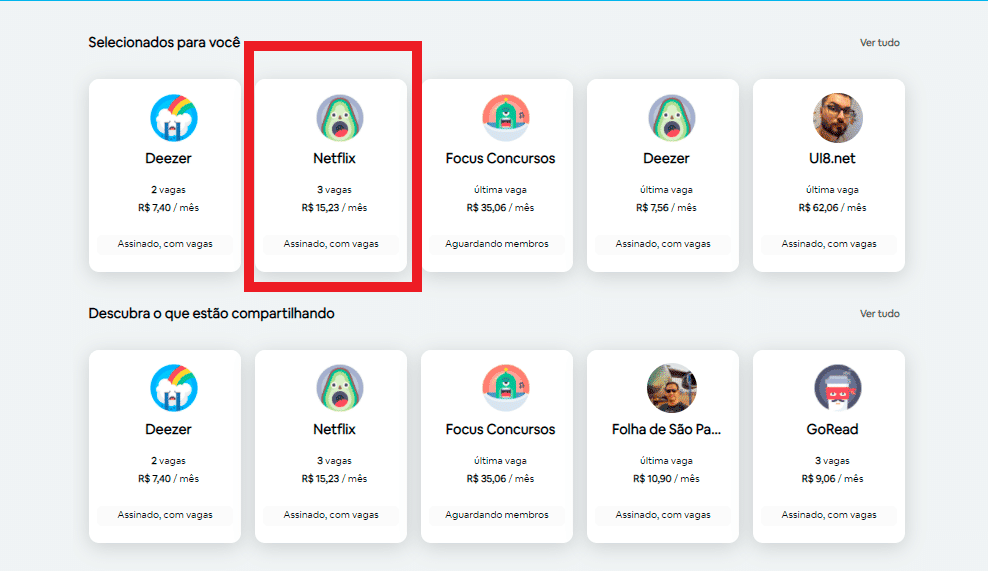This screenshot has height=571, width=988.
Task: Open Ver tudo beside Selecionados para você
Action: (x=880, y=42)
